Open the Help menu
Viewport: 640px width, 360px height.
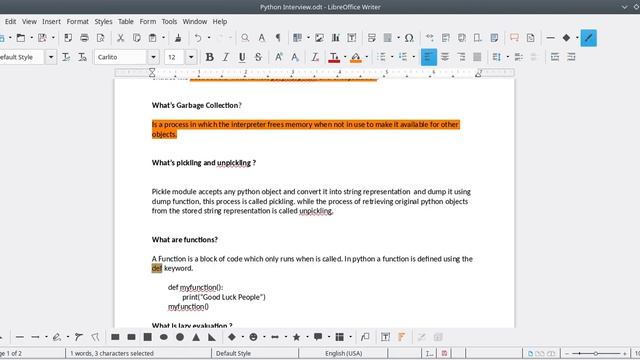pos(220,22)
